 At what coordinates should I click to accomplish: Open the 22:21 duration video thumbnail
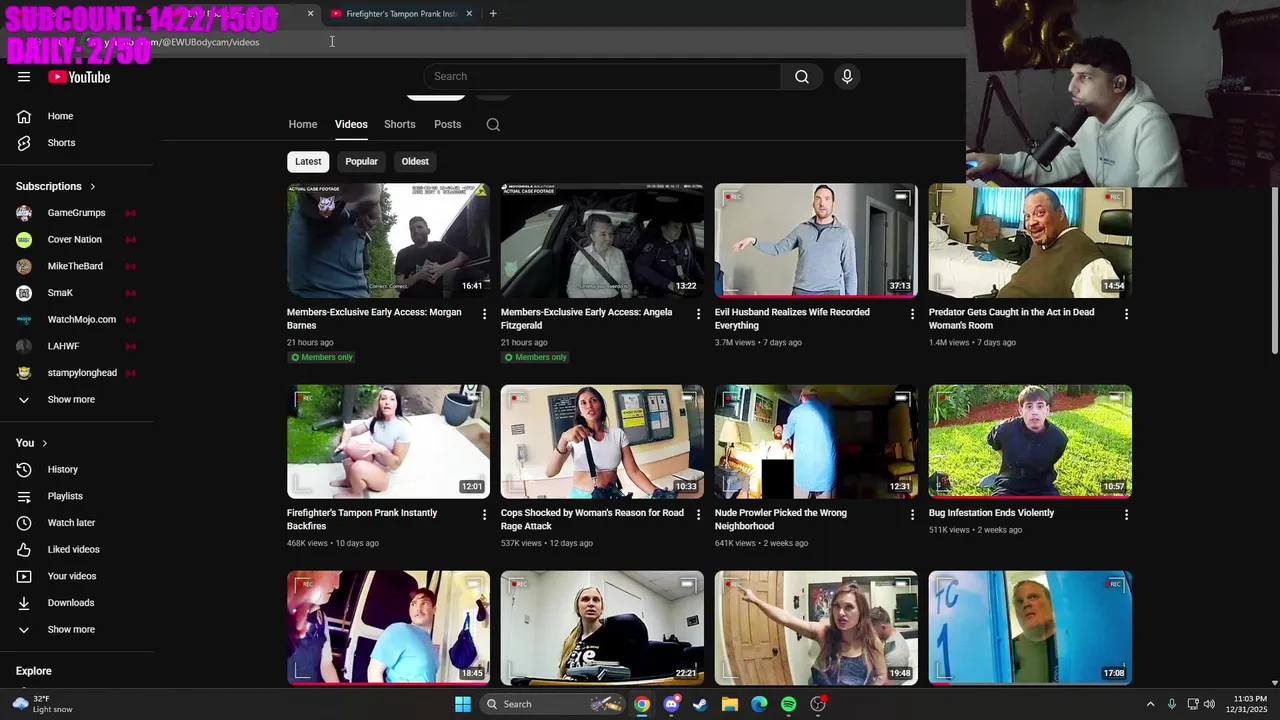click(602, 627)
